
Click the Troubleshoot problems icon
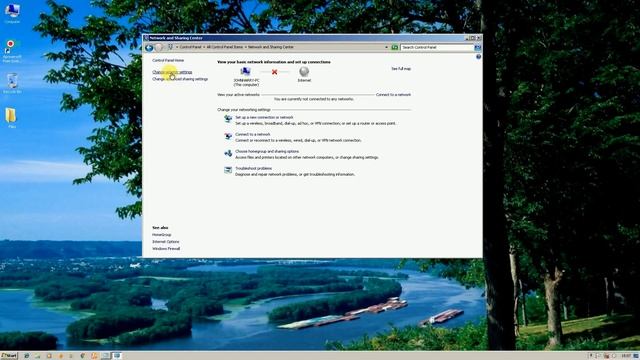tap(228, 170)
